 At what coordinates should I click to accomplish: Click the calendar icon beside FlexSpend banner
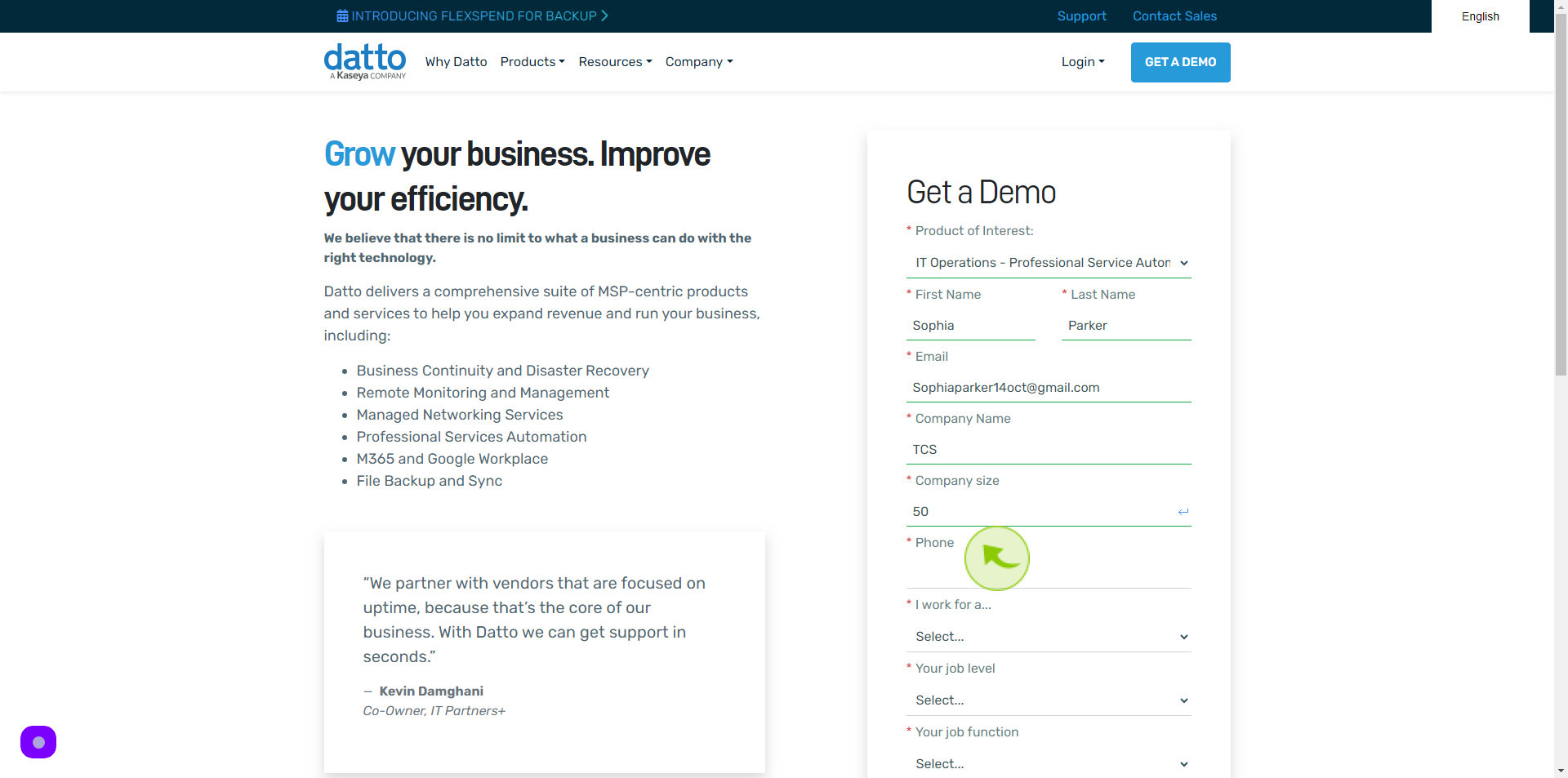click(342, 16)
